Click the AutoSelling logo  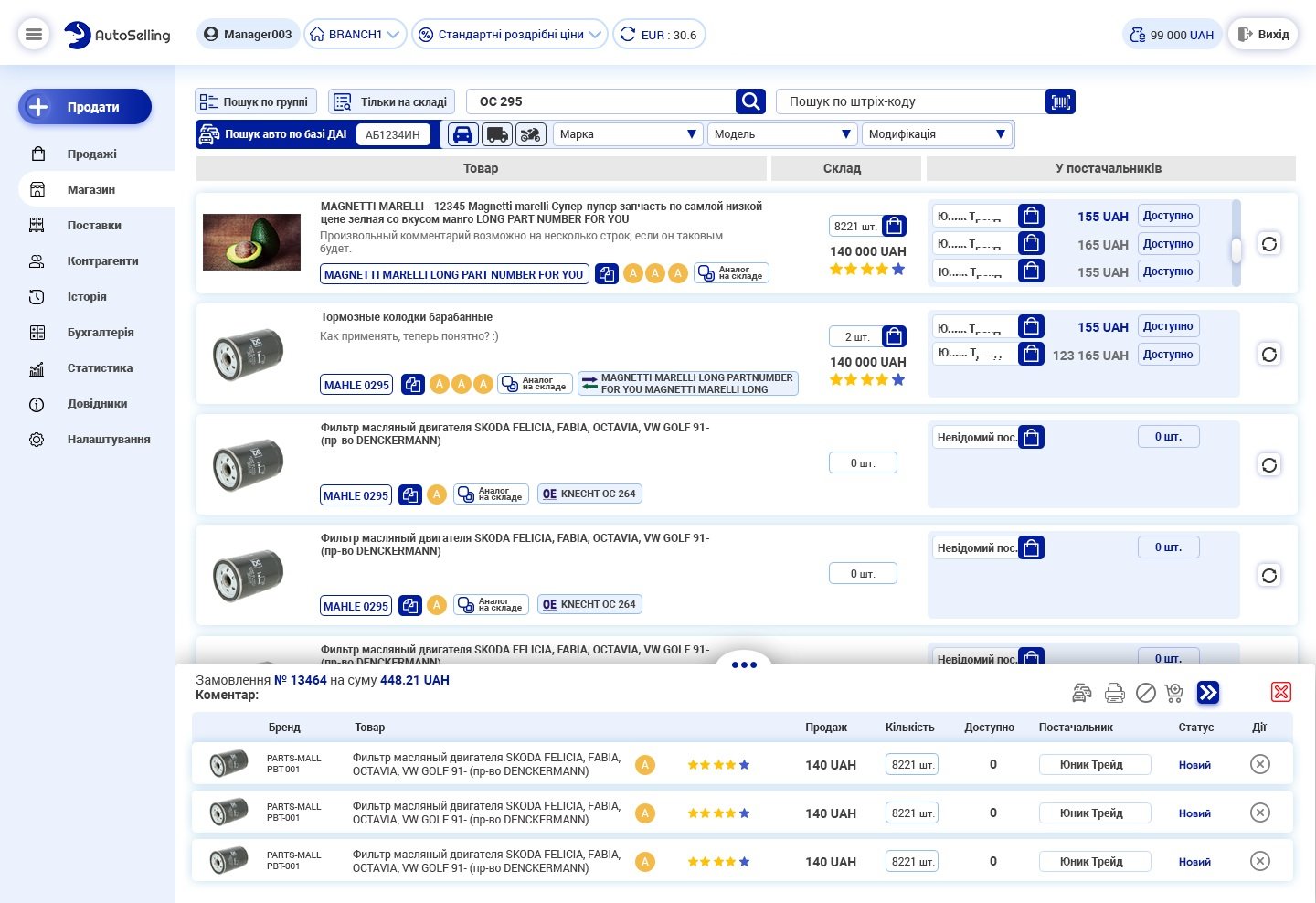(117, 35)
